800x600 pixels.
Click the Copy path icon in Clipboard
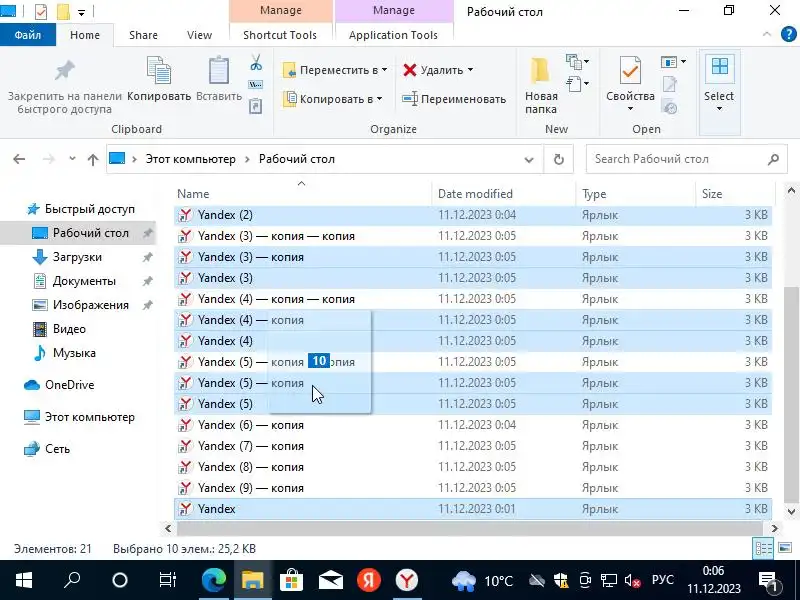pos(256,85)
